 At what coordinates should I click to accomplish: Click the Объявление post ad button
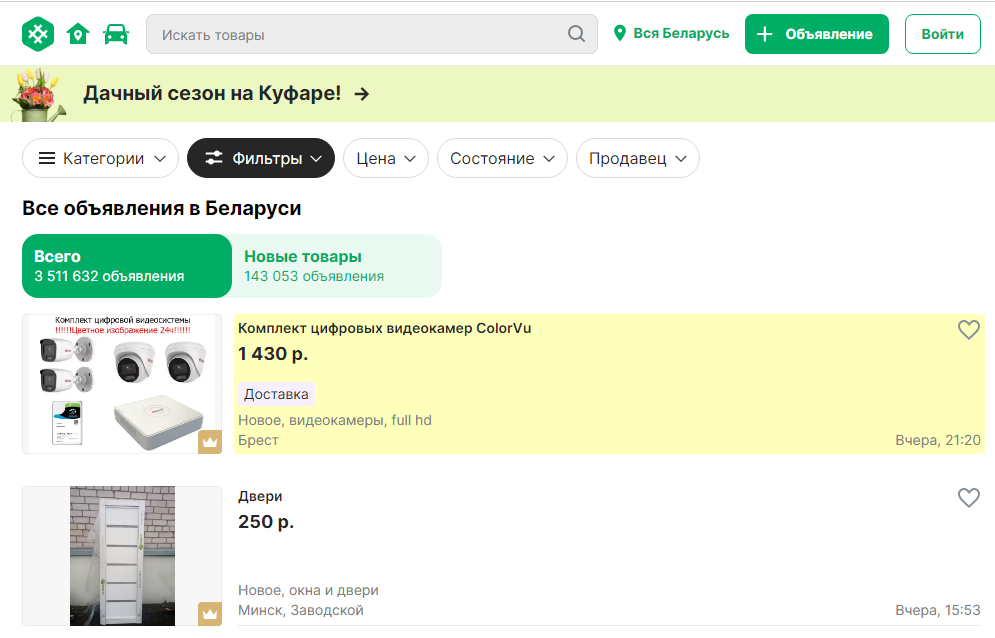[x=817, y=34]
